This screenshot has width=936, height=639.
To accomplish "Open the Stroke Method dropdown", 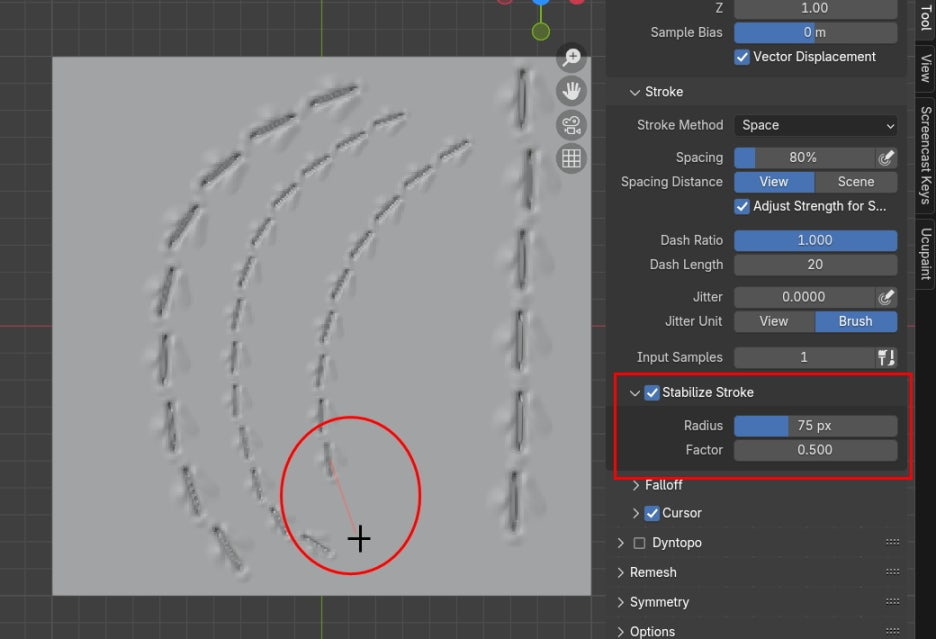I will 815,125.
